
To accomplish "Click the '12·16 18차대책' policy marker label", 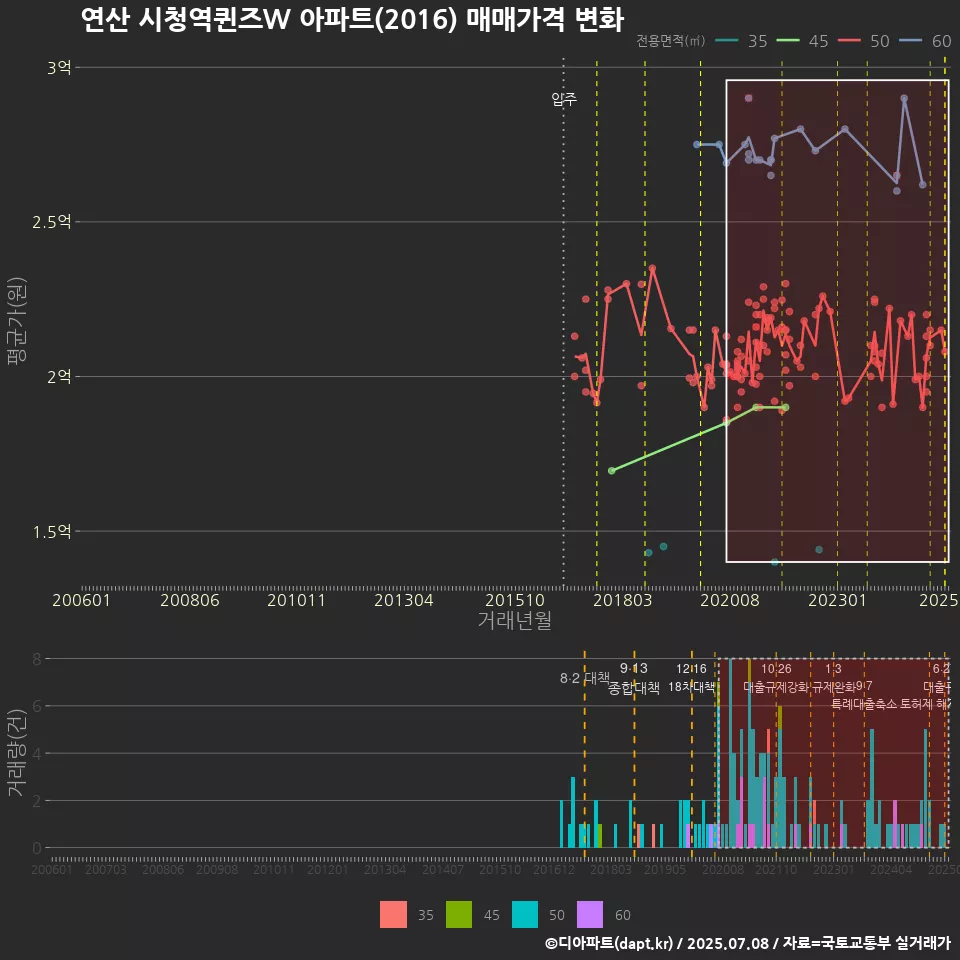I will pyautogui.click(x=691, y=678).
